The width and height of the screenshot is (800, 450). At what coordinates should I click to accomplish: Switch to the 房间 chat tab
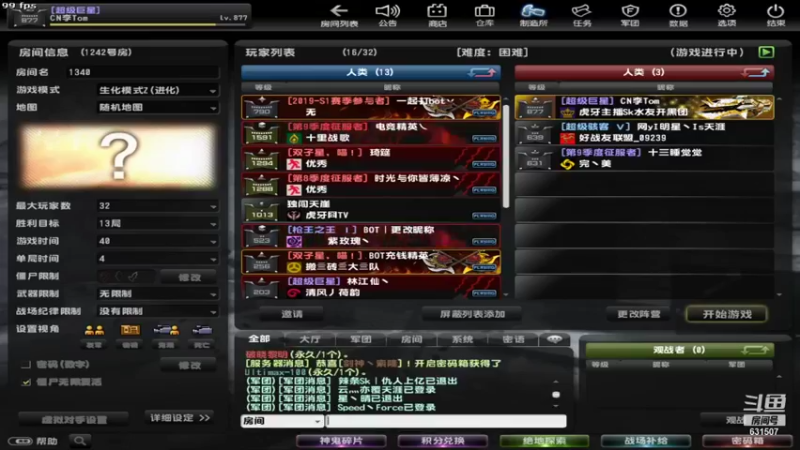412,339
